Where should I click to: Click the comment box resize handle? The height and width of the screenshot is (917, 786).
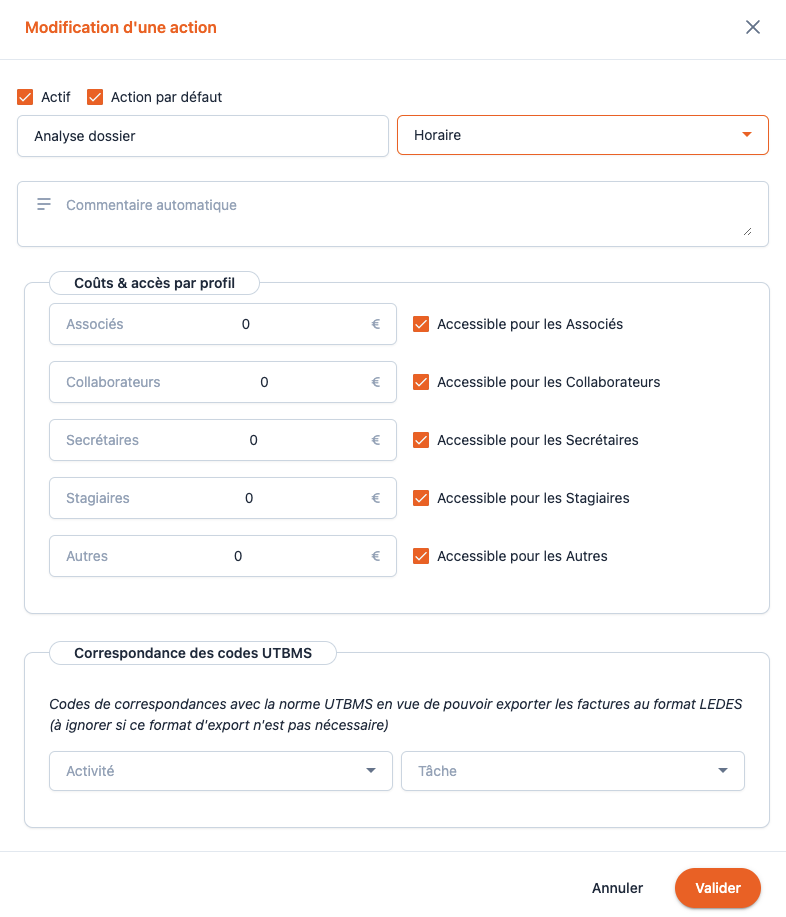tap(747, 232)
